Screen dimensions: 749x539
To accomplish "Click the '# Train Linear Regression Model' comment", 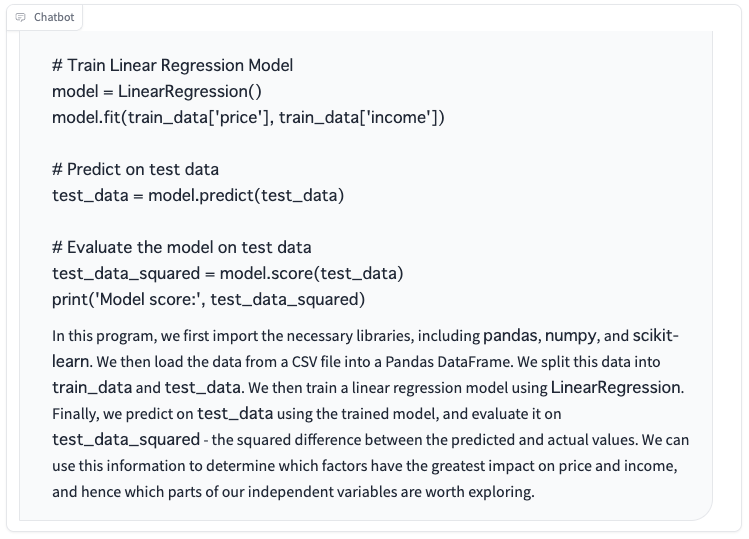I will (172, 65).
